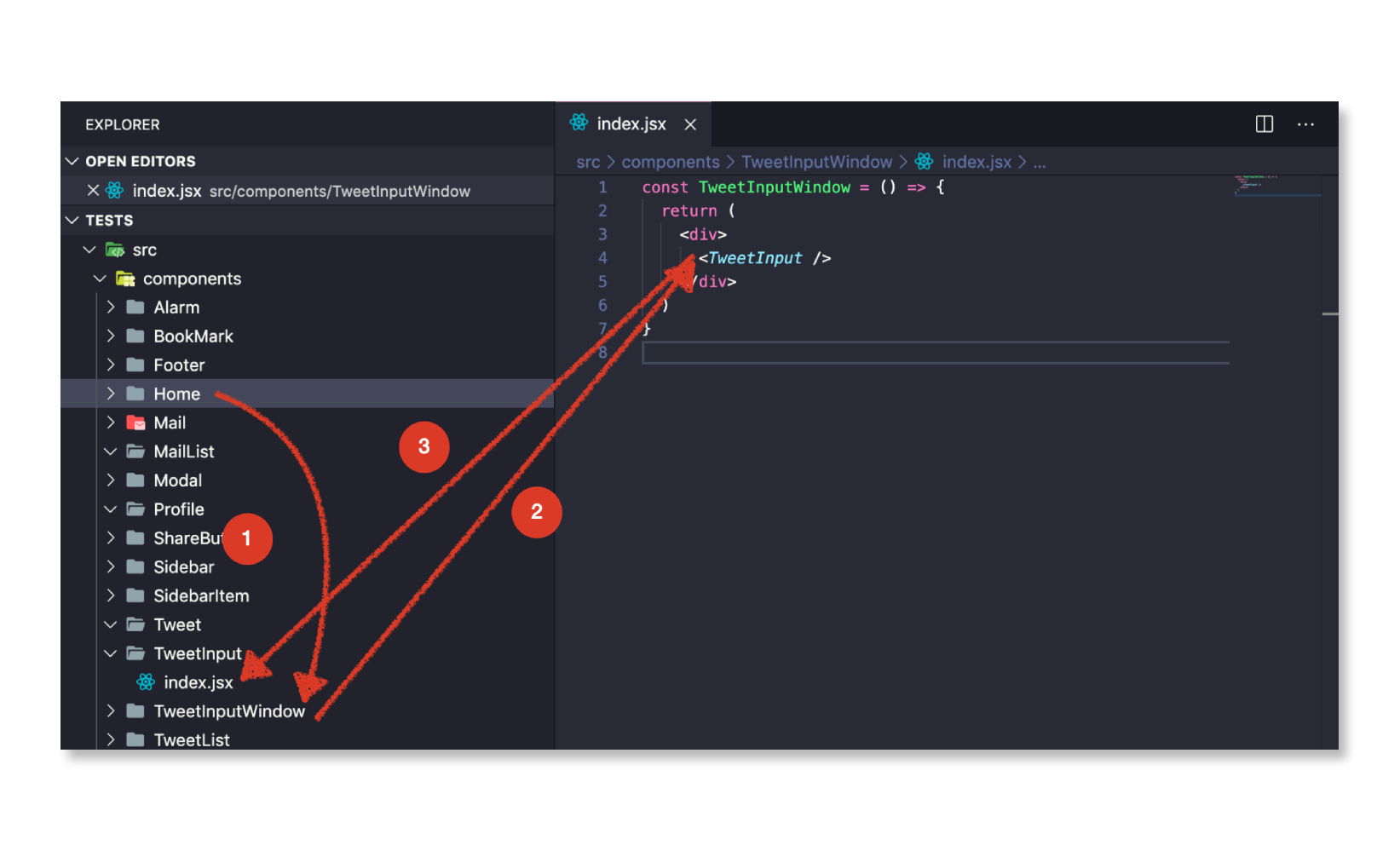Open the editor More Actions ellipsis

(1305, 124)
